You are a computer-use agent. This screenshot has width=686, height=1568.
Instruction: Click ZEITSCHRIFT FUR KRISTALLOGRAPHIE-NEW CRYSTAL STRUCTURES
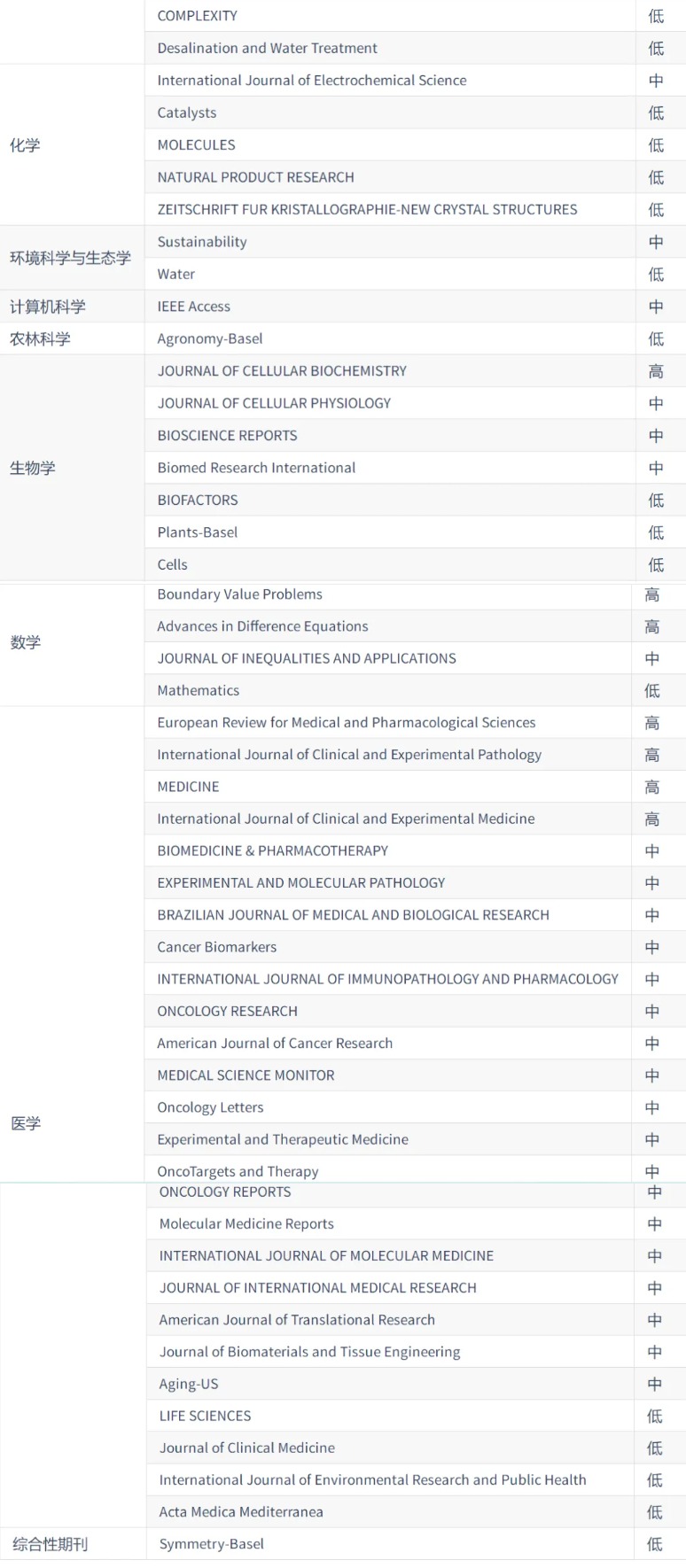tap(367, 210)
